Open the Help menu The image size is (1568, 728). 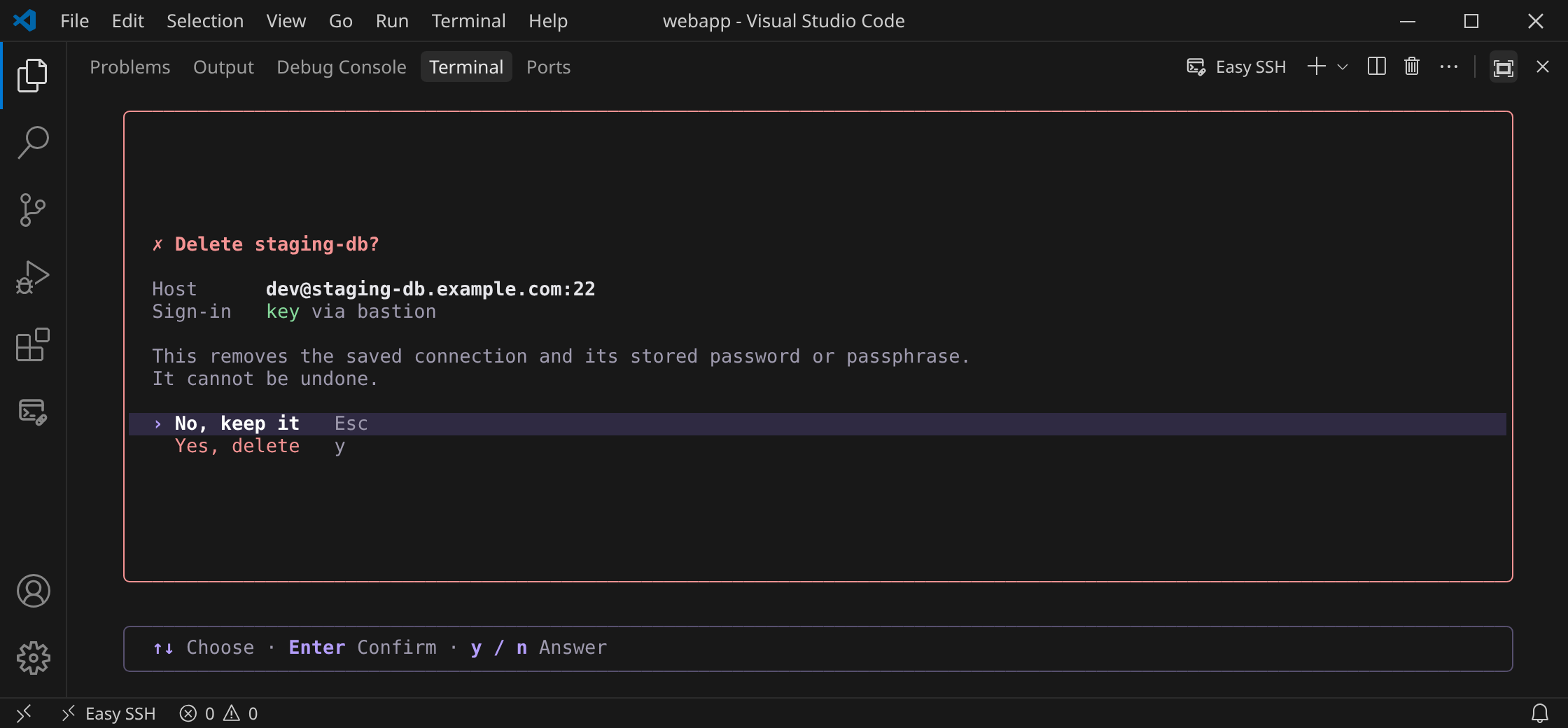(548, 21)
